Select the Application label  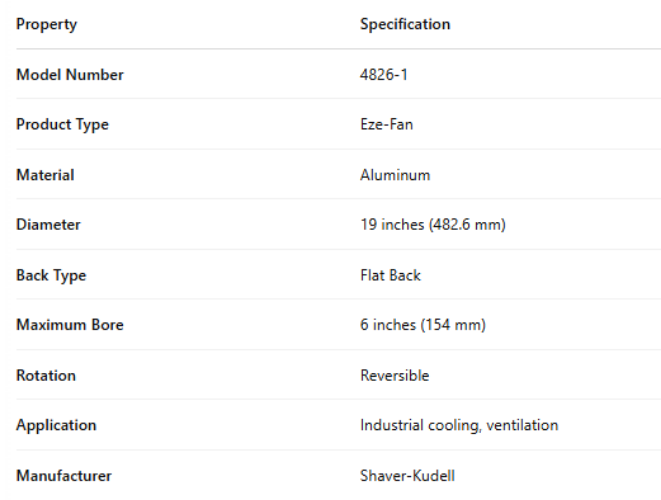(x=56, y=425)
